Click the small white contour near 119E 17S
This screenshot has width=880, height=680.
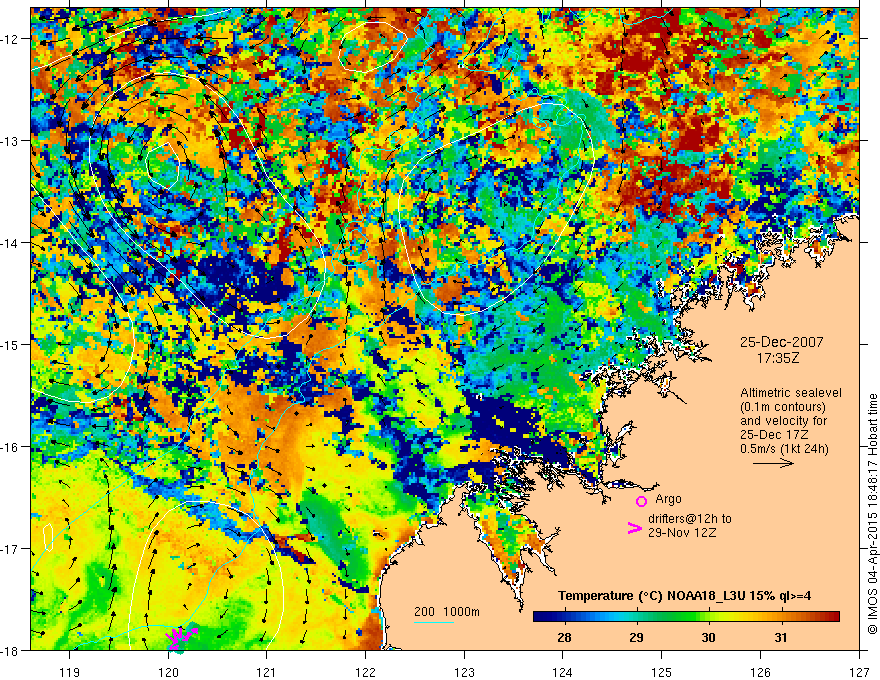tap(48, 537)
